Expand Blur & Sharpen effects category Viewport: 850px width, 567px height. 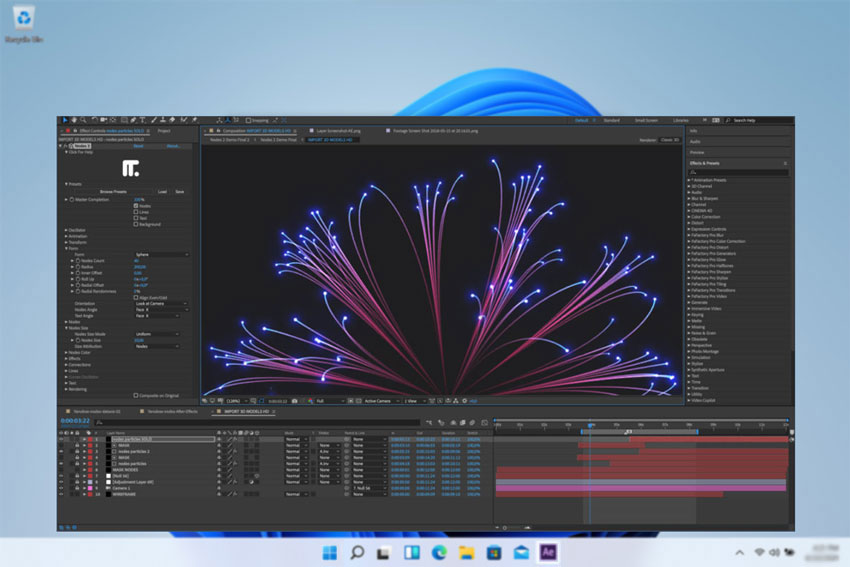689,198
